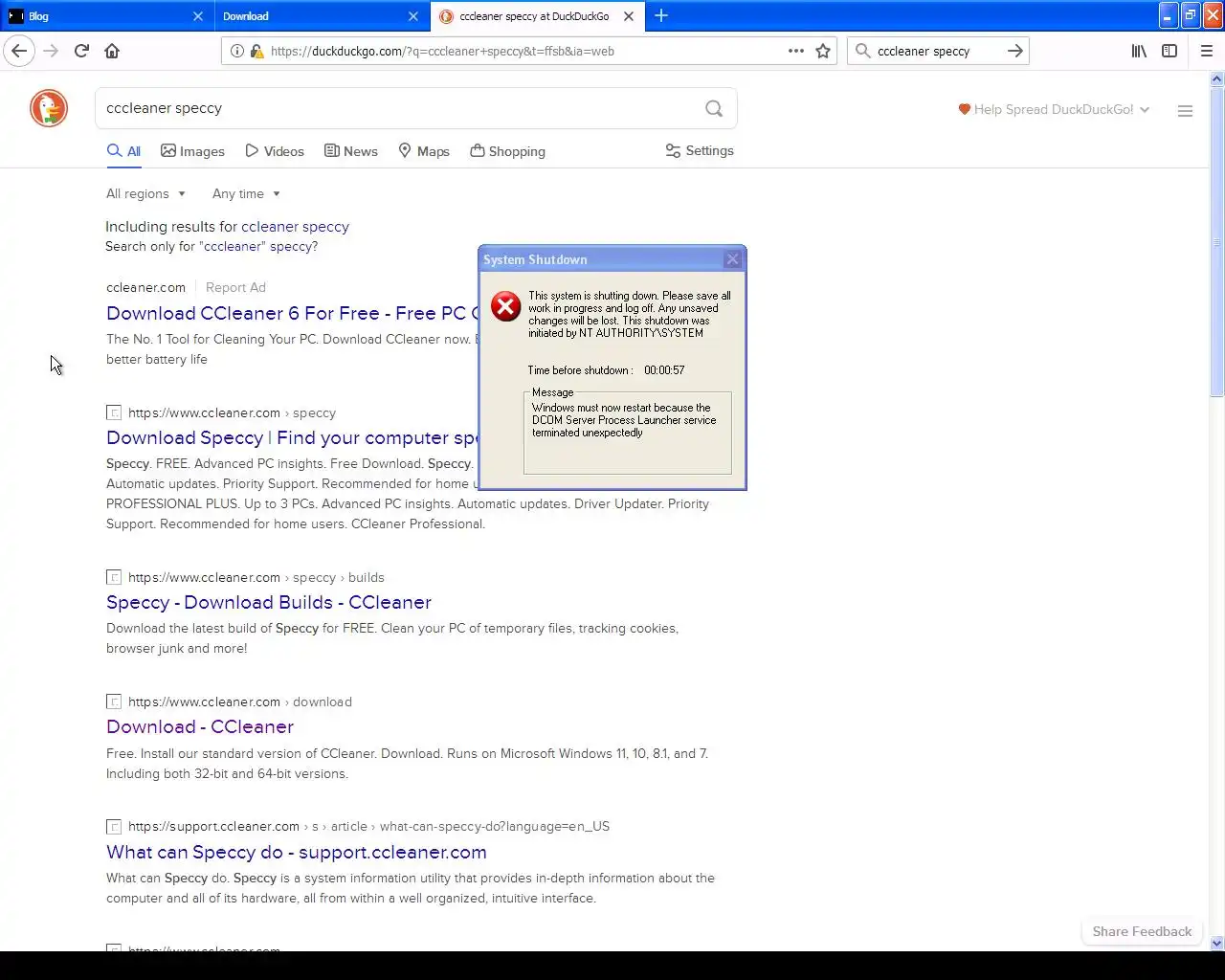Close the Download tab
This screenshot has height=980, width=1225.
[413, 16]
